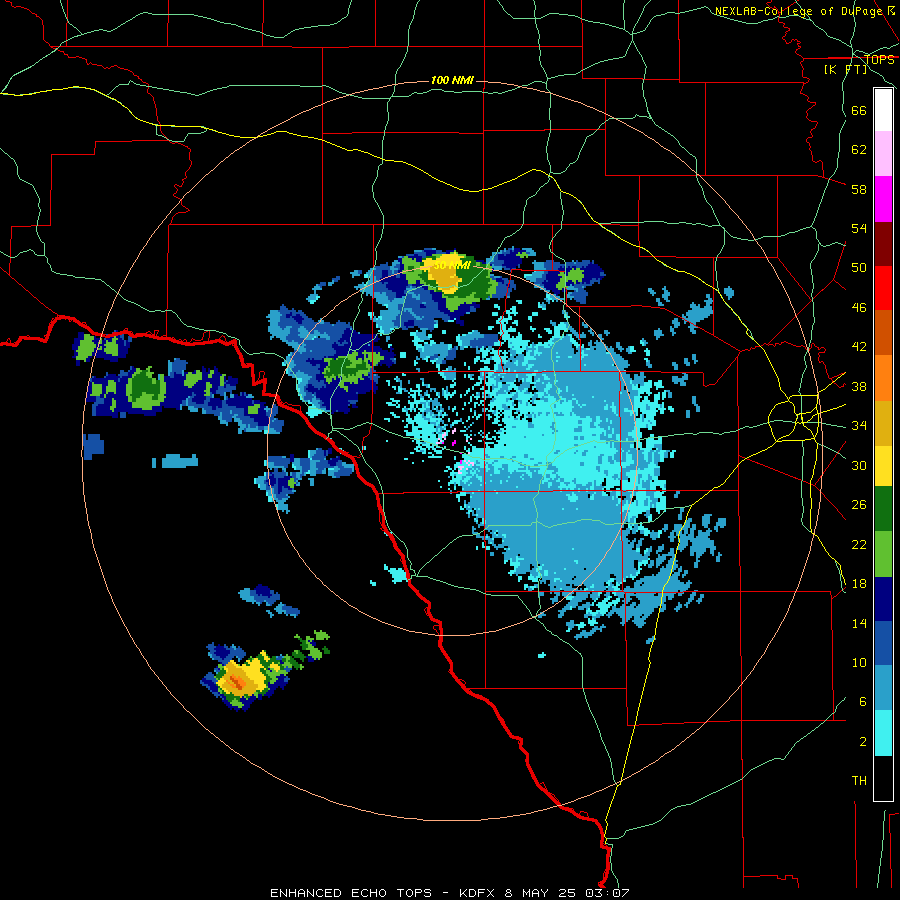Click the "100 NMI" range ring label
This screenshot has width=900, height=900.
tap(452, 80)
